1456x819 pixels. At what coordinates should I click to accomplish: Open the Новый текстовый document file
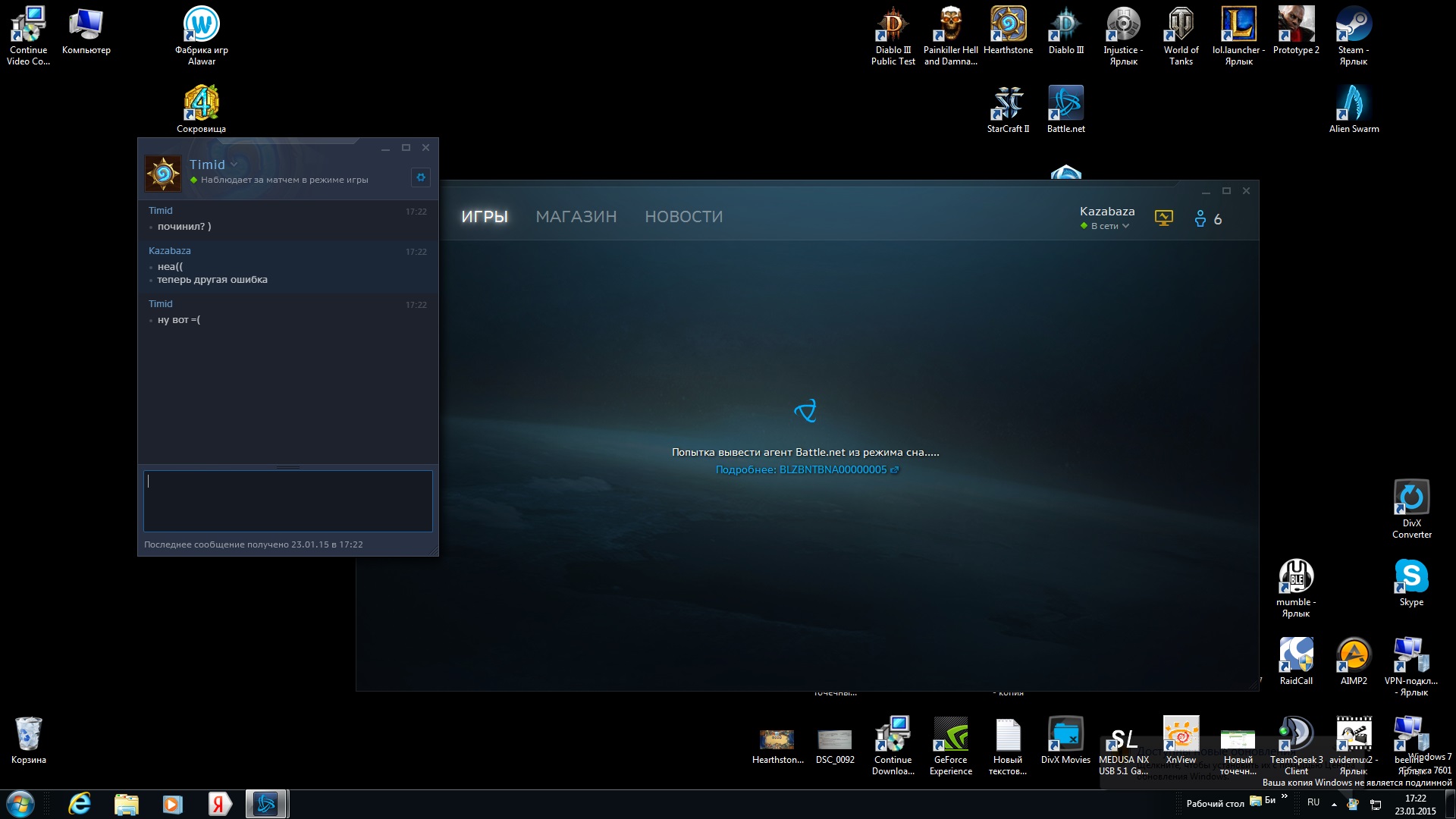[x=1009, y=745]
